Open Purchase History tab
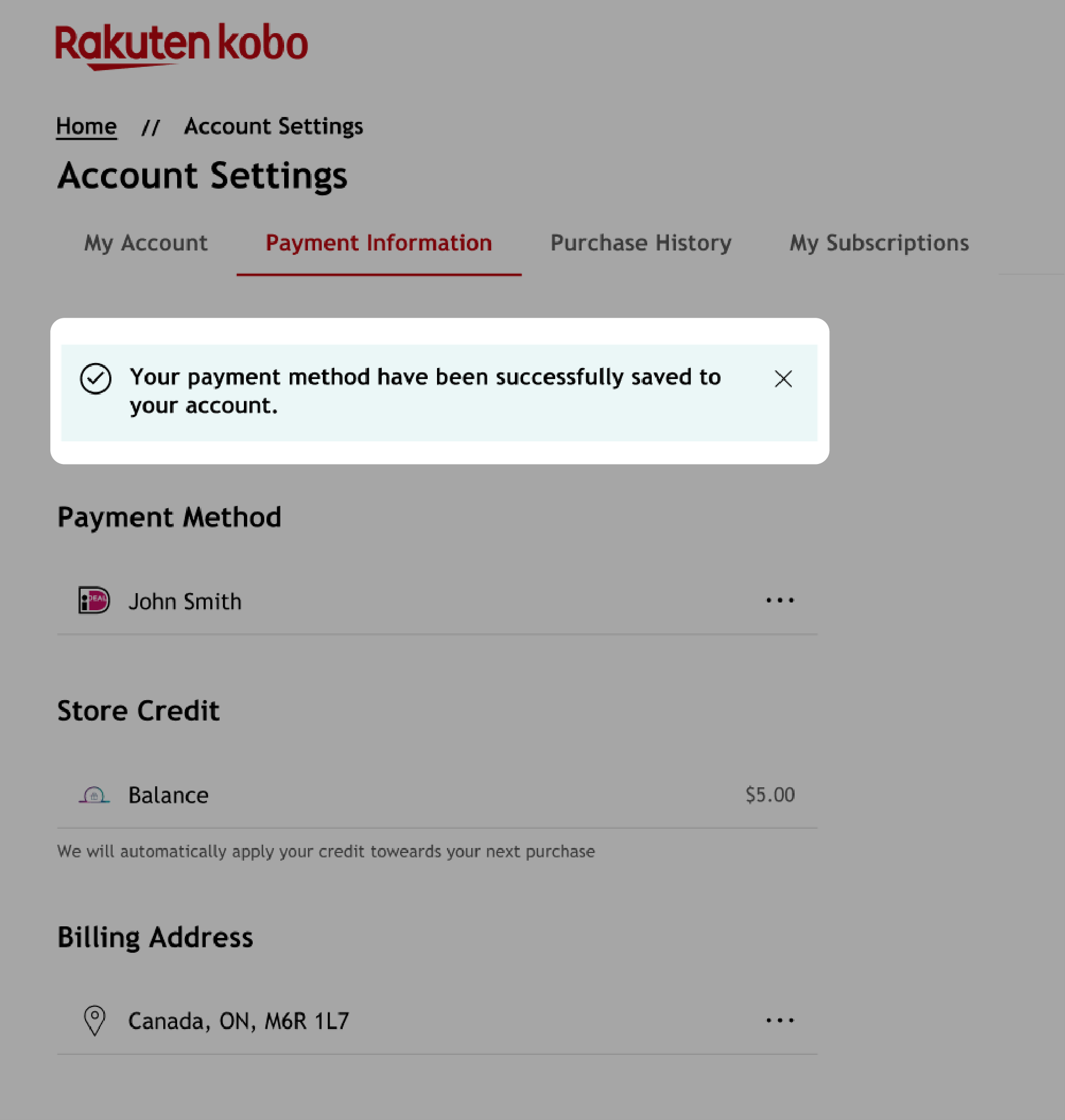The height and width of the screenshot is (1120, 1065). (641, 243)
